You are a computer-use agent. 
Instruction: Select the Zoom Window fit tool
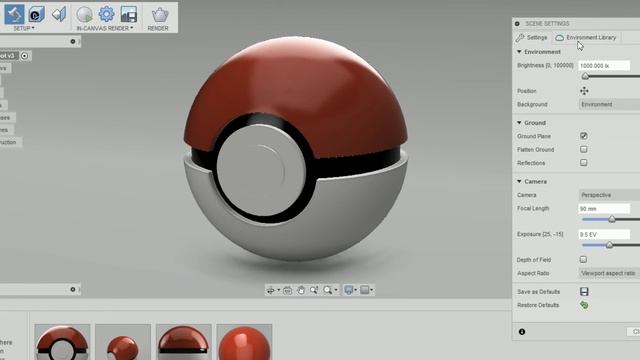tap(327, 290)
